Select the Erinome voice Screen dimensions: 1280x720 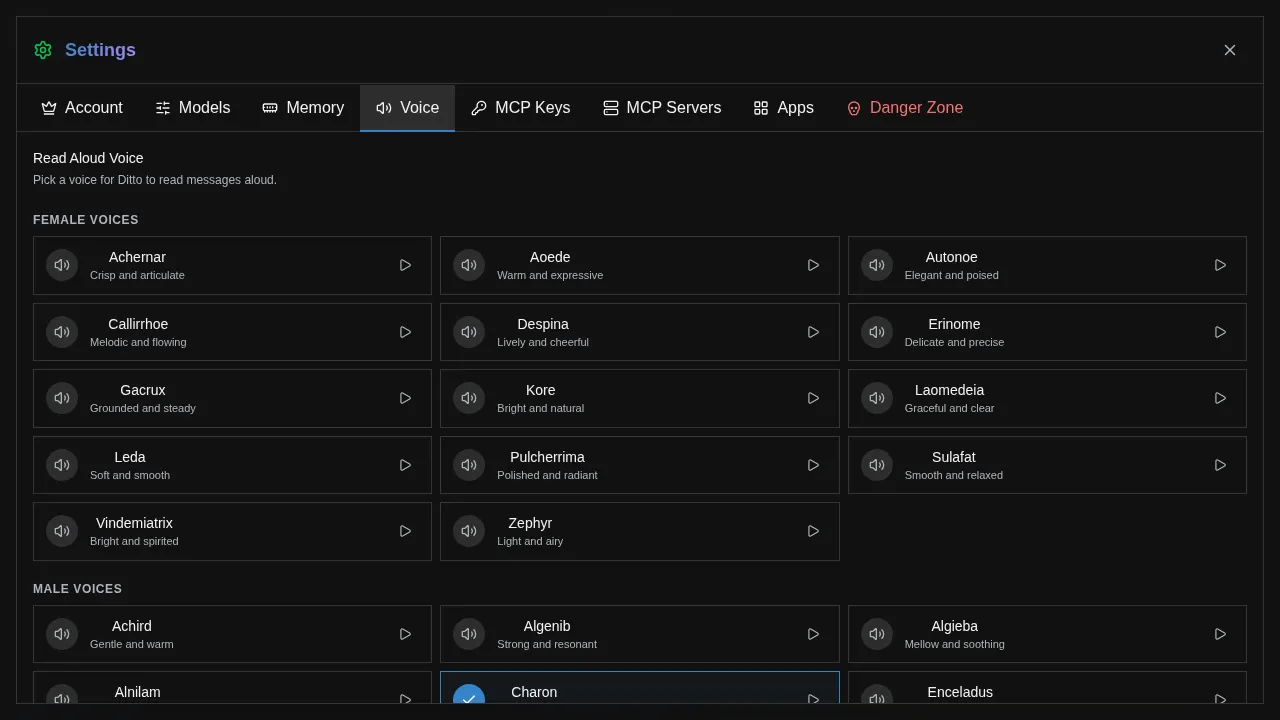point(1047,331)
